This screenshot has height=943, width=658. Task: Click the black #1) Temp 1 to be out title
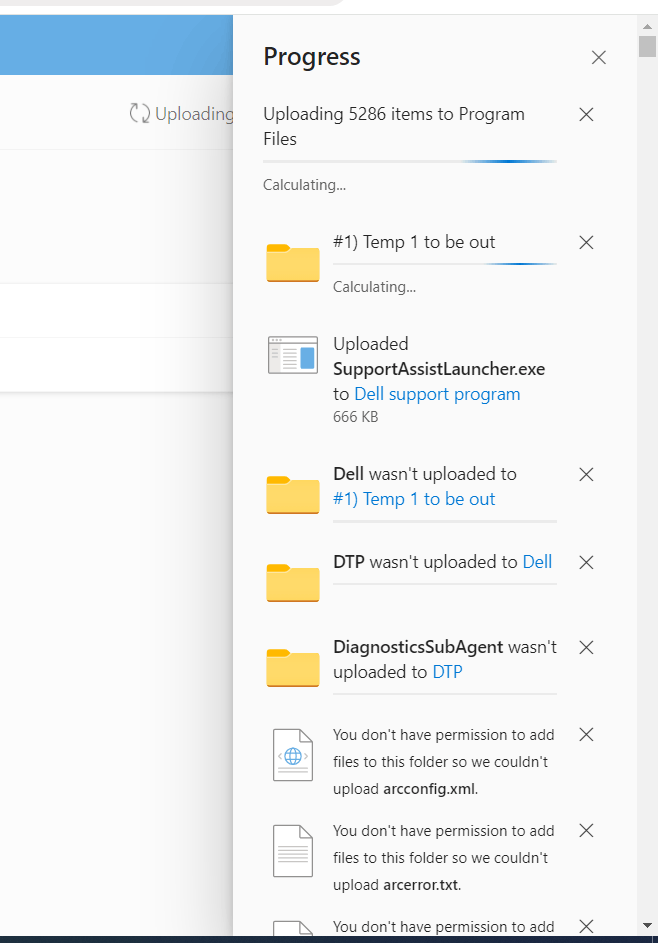click(414, 242)
